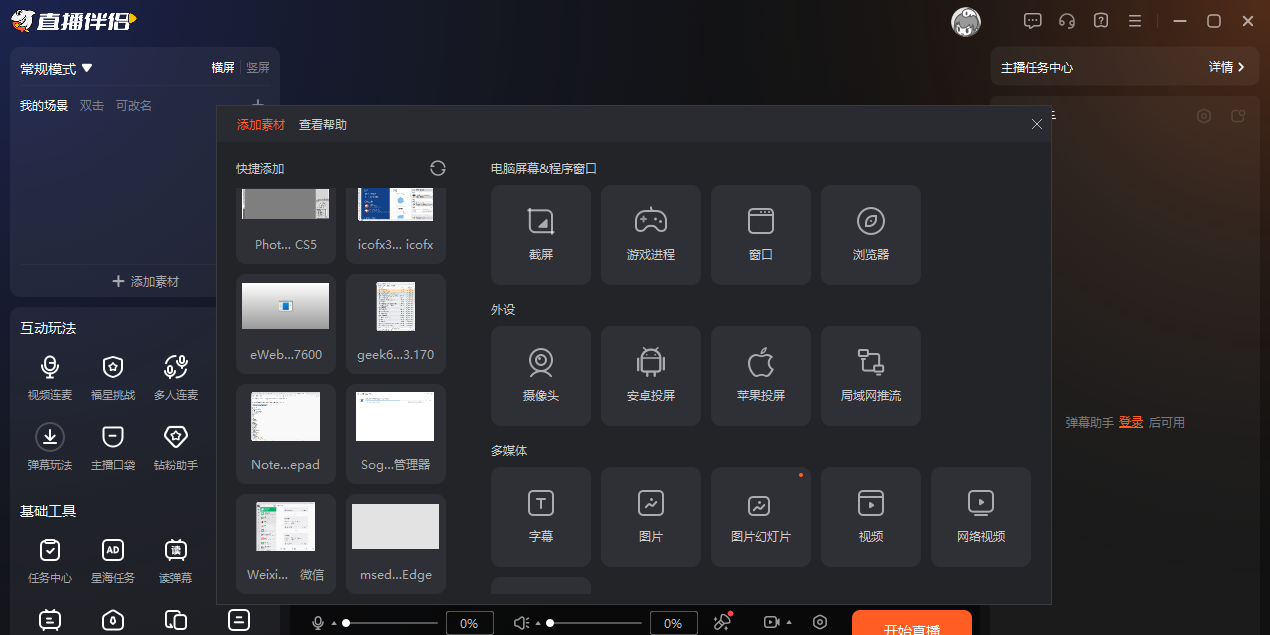The height and width of the screenshot is (635, 1270).
Task: Select the geek6...3.170 window thumbnail
Action: click(396, 322)
